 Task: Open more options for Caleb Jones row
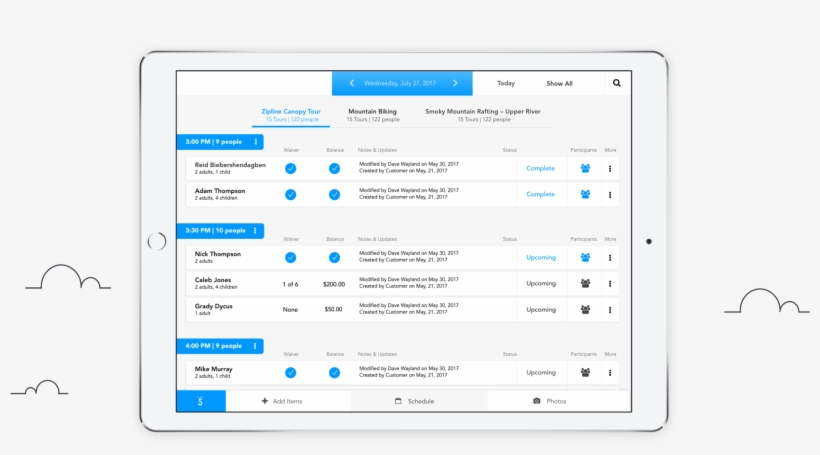(610, 283)
